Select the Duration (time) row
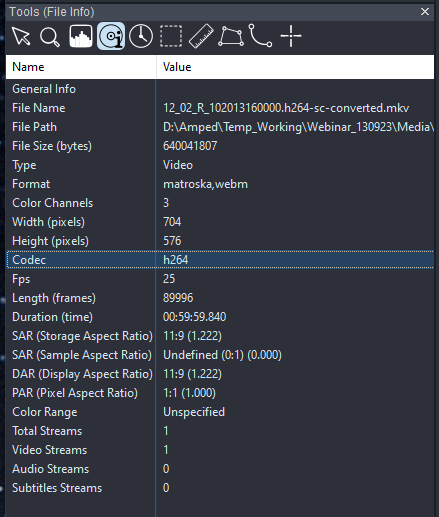The width and height of the screenshot is (439, 517). click(220, 317)
